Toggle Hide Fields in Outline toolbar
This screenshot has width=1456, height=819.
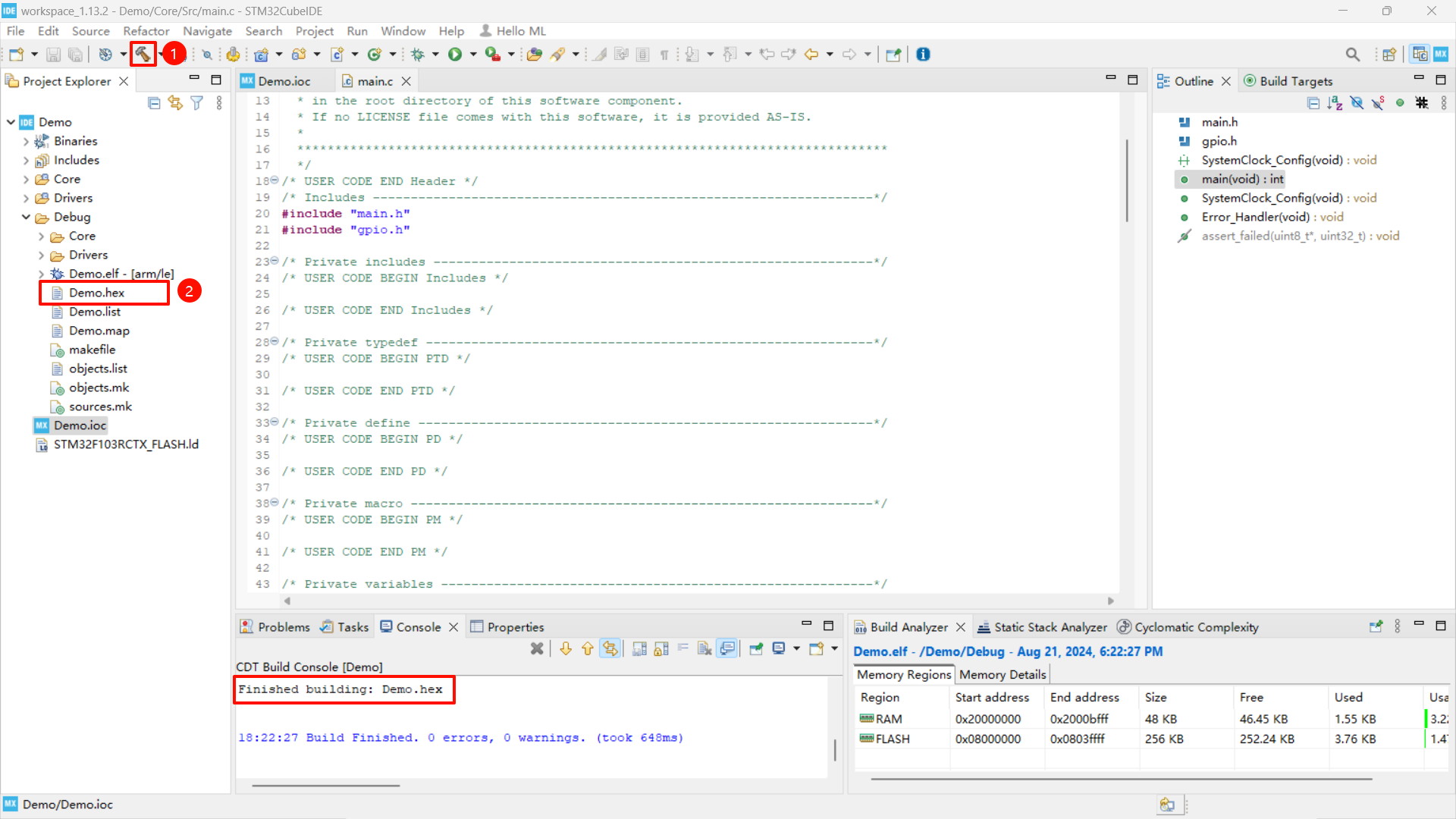(x=1357, y=103)
